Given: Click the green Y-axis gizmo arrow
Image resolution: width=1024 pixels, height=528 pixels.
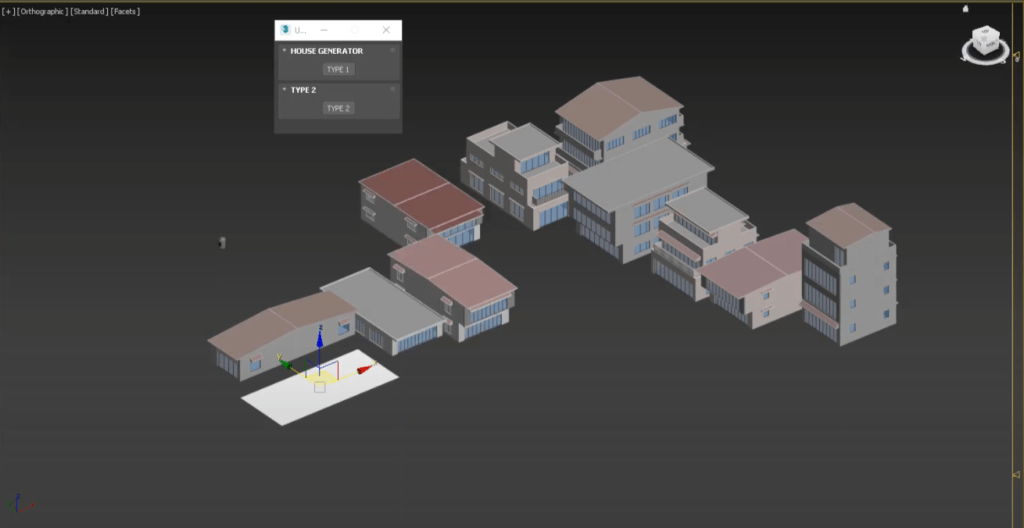Looking at the screenshot, I should click(x=287, y=364).
